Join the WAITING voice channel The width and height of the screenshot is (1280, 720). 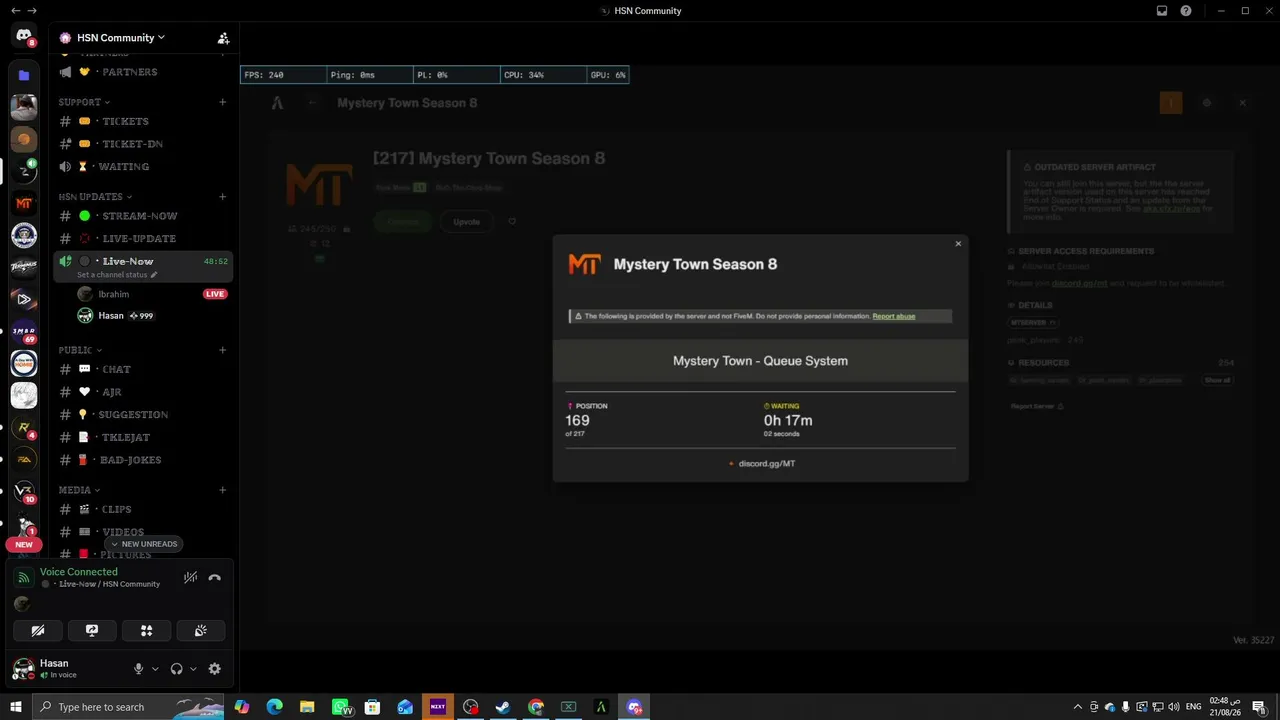point(143,167)
